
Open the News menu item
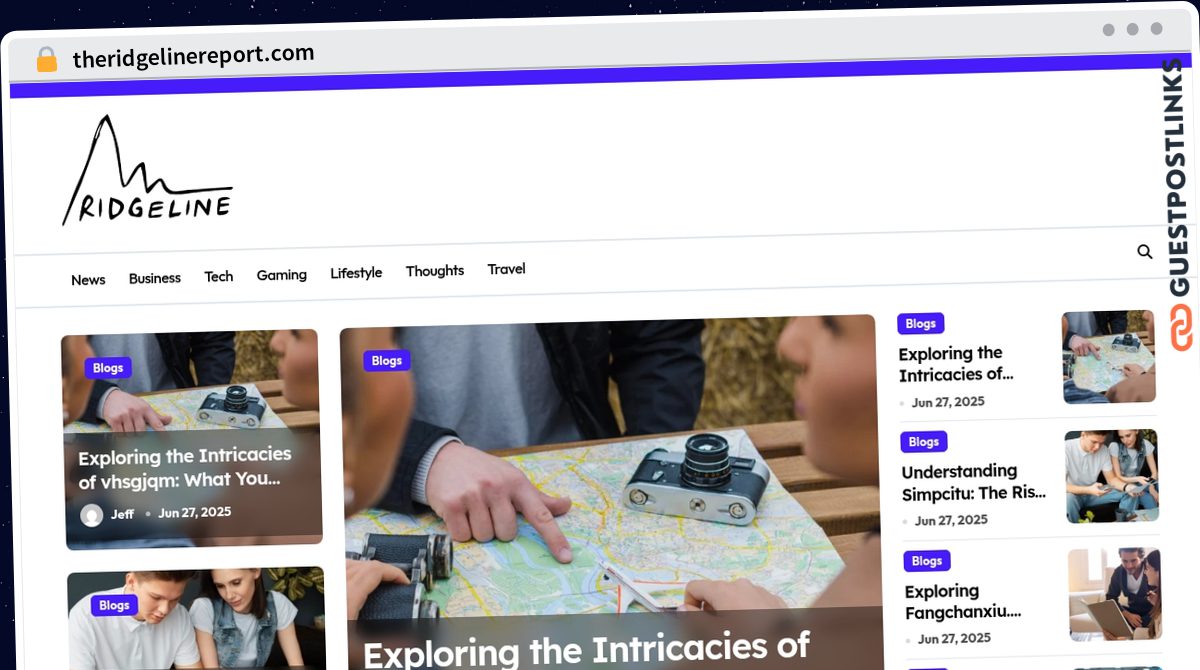point(88,280)
